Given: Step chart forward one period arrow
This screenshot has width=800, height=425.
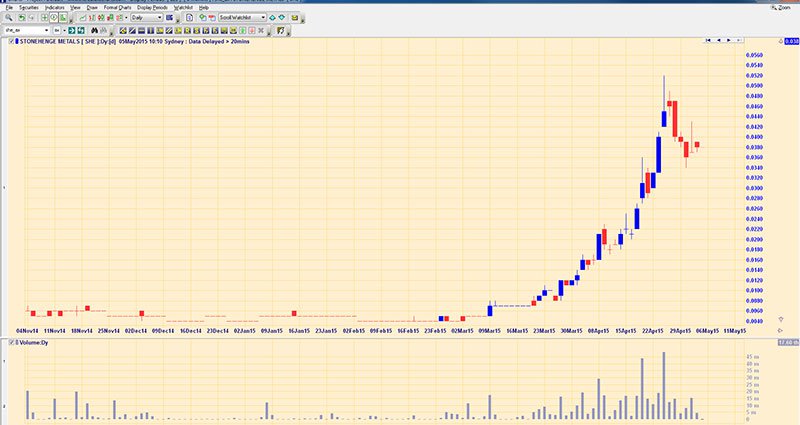Looking at the screenshot, I should pos(729,40).
